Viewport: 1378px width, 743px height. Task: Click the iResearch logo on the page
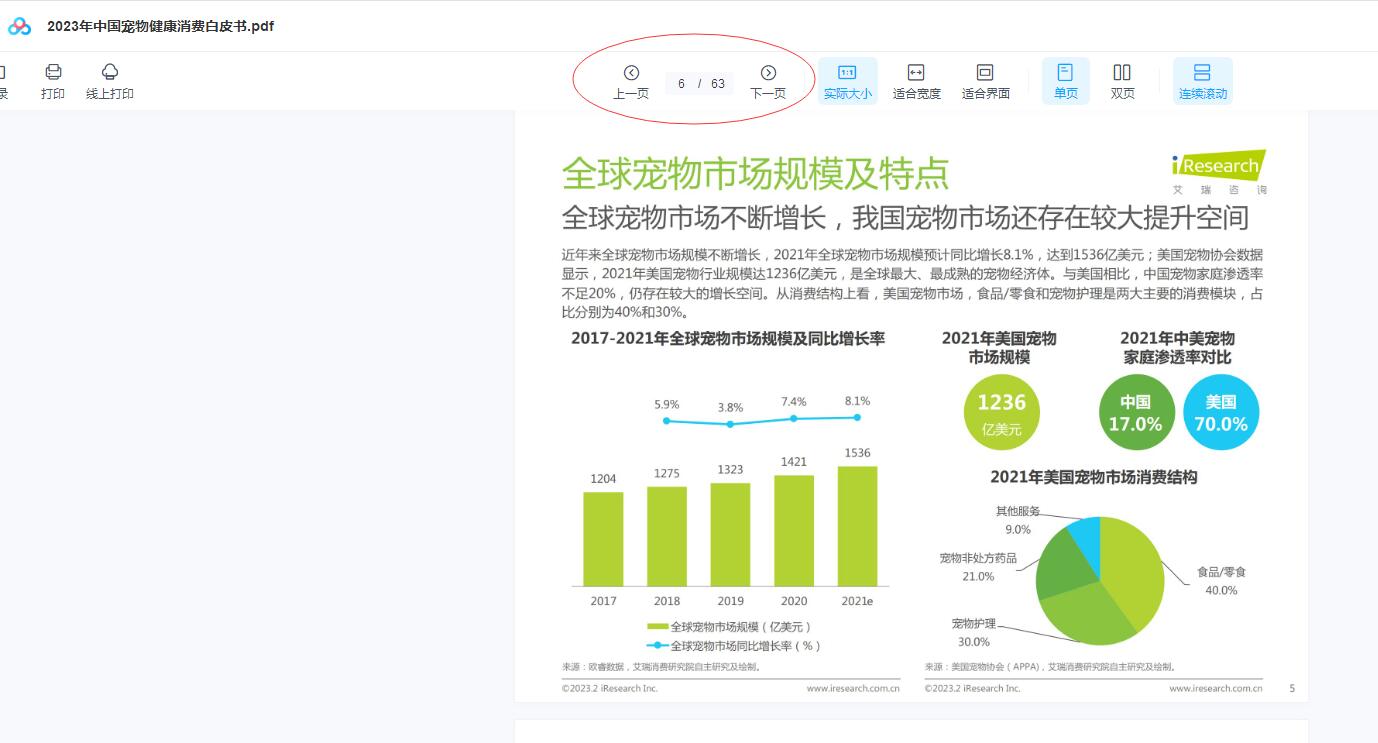(x=1218, y=166)
